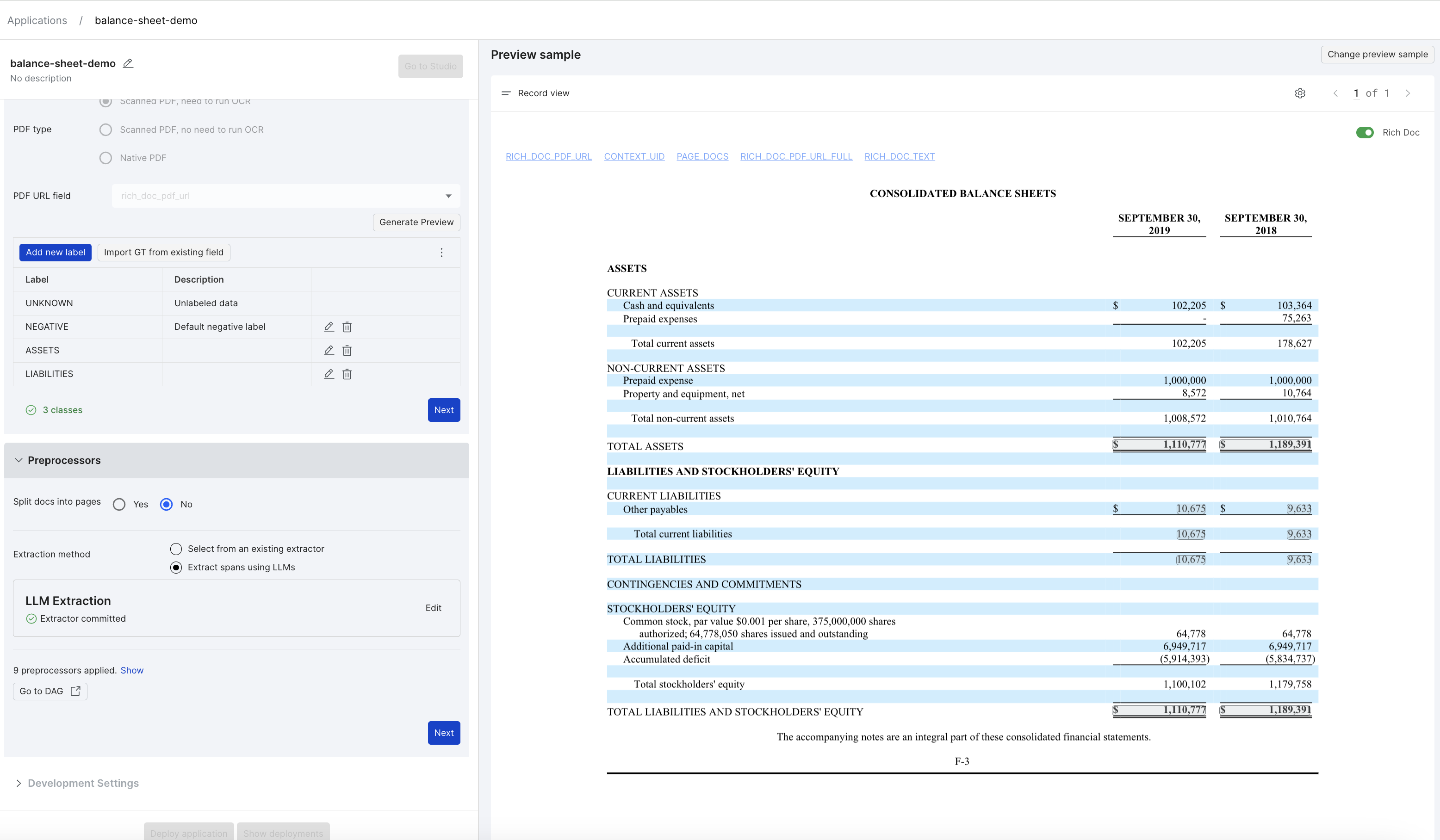Click the edit icon for ASSETS label

(328, 350)
